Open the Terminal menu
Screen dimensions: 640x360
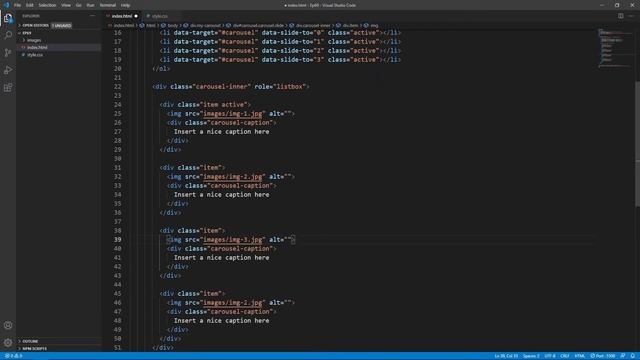point(108,5)
